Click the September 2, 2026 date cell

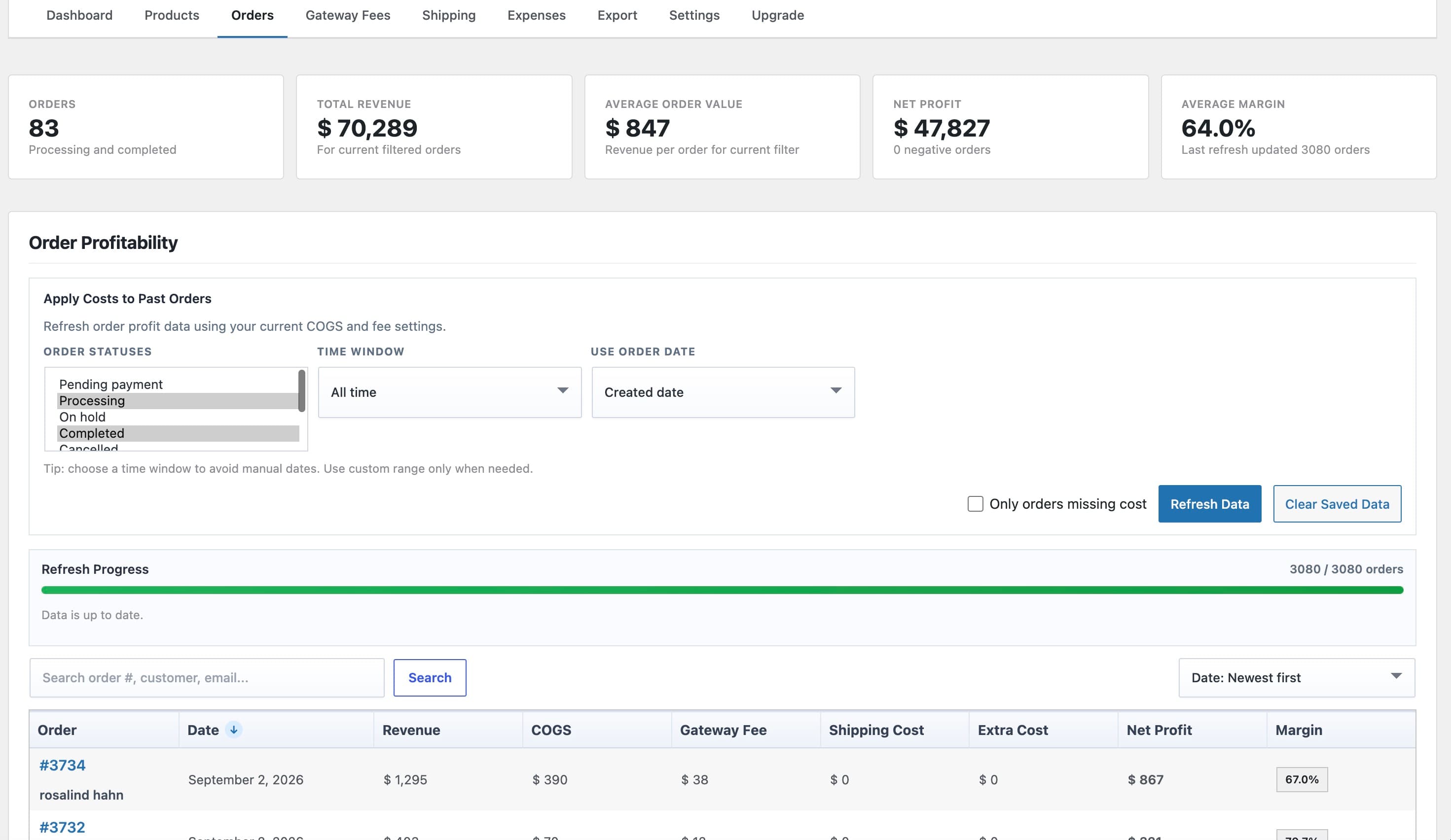click(x=246, y=779)
